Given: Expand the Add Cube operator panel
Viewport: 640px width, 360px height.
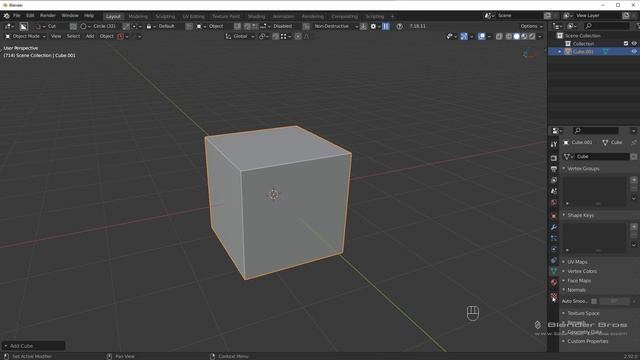Looking at the screenshot, I should (33, 346).
